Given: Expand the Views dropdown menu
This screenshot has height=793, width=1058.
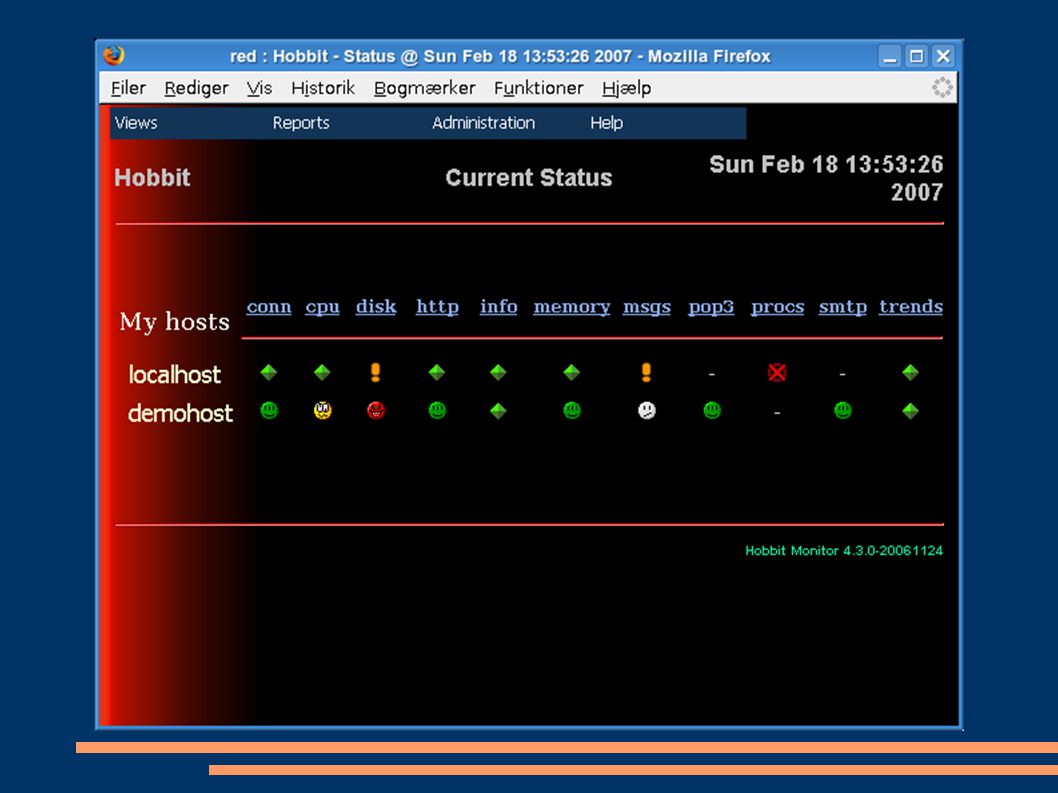Looking at the screenshot, I should pyautogui.click(x=136, y=123).
